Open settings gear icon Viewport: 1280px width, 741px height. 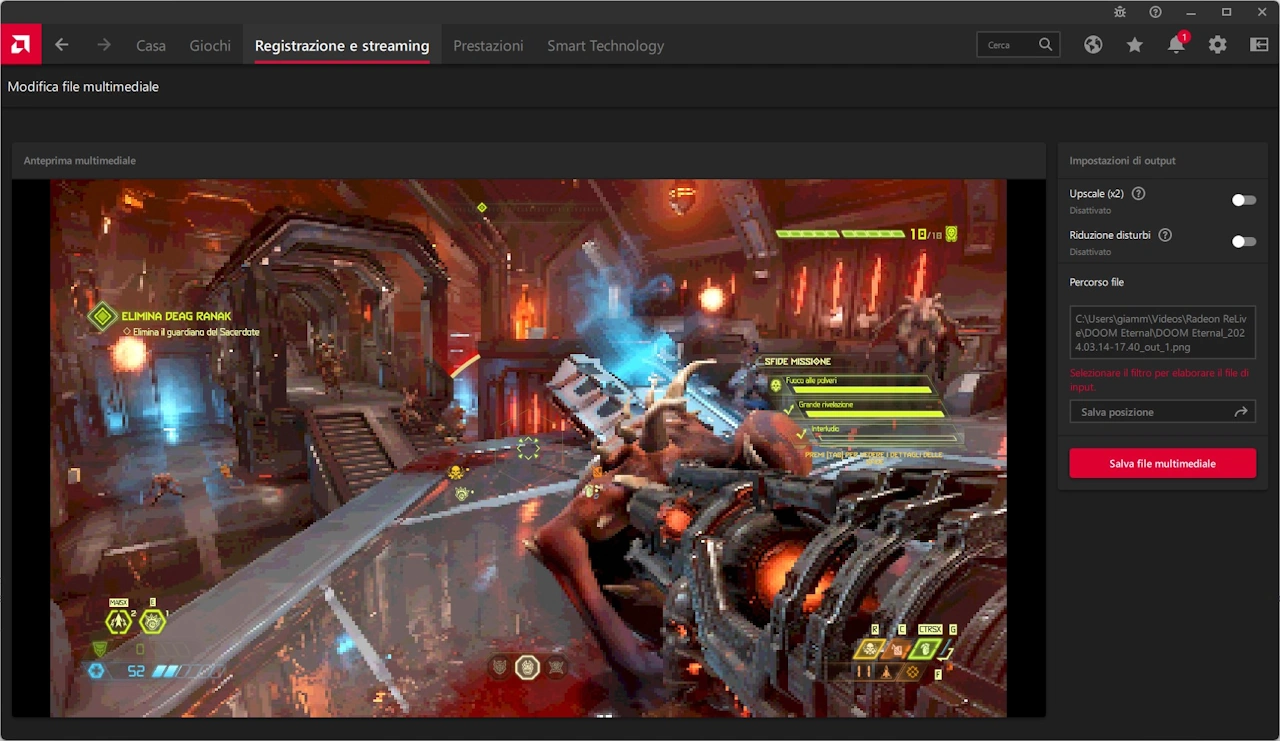point(1217,45)
